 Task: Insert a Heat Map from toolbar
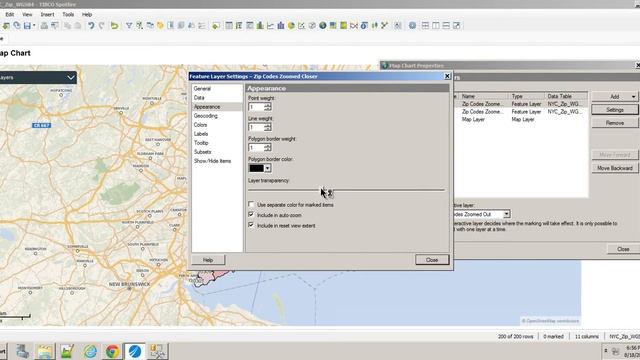pos(343,26)
